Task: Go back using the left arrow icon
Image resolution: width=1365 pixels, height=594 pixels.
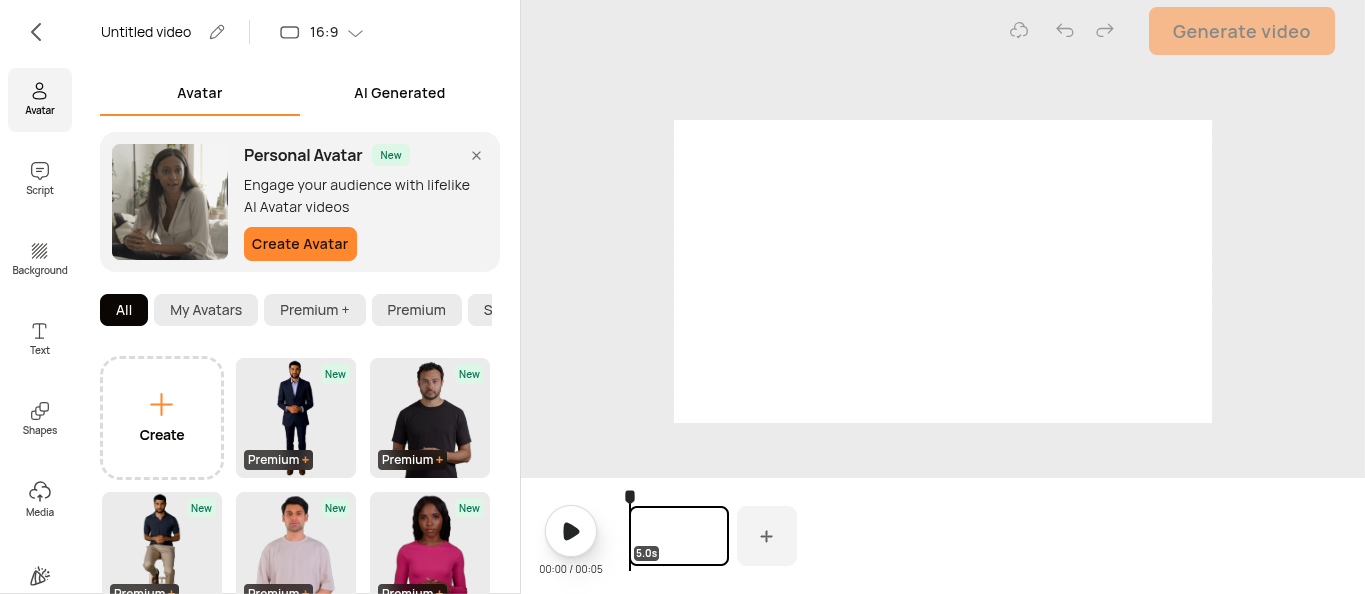Action: tap(36, 32)
